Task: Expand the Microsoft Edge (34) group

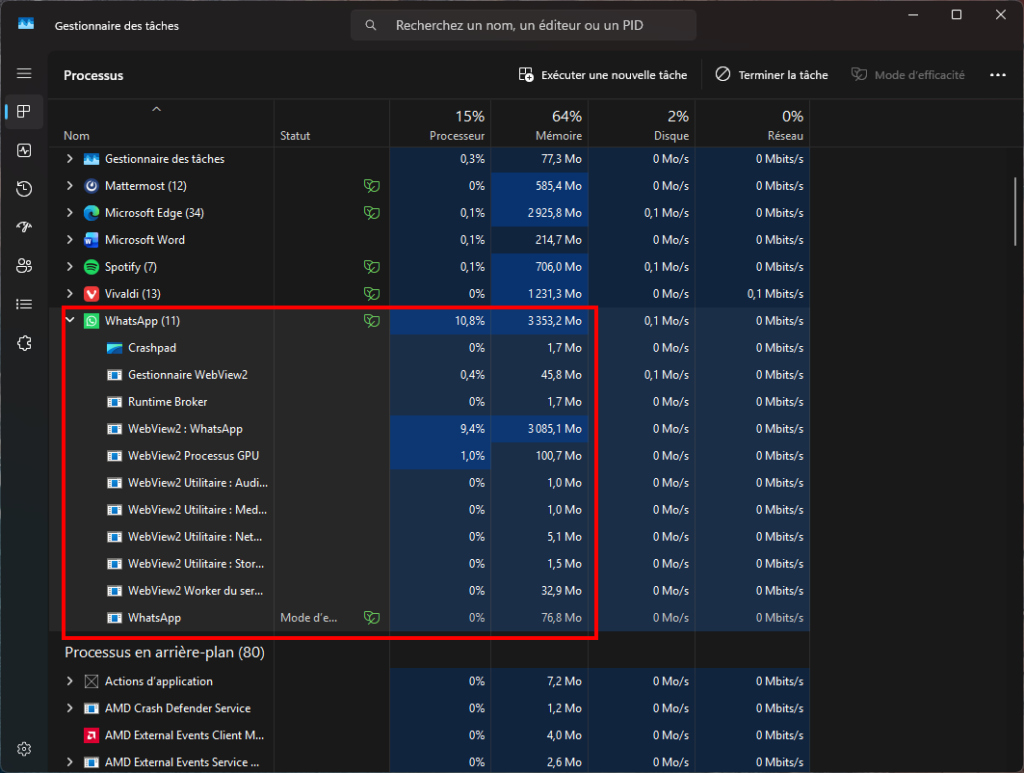Action: click(70, 213)
